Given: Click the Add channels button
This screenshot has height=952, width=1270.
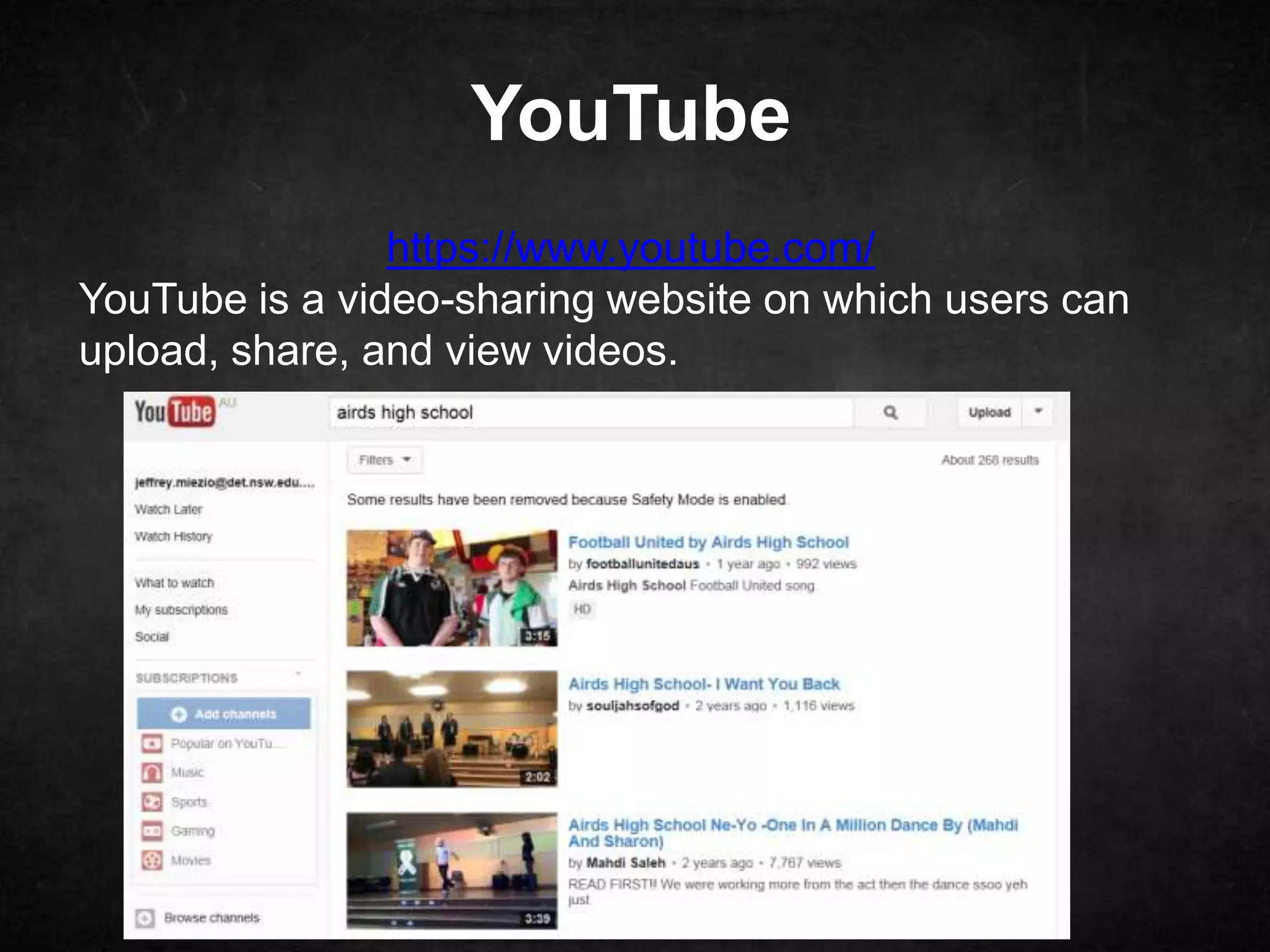Looking at the screenshot, I should 224,714.
